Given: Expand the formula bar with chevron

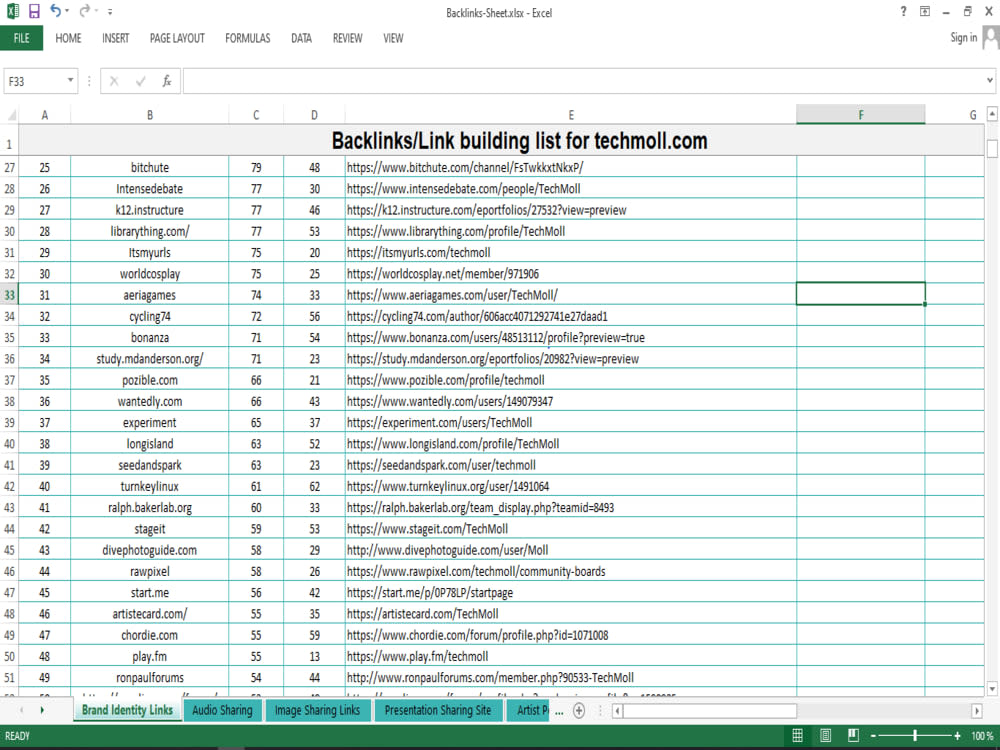Looking at the screenshot, I should (x=990, y=80).
